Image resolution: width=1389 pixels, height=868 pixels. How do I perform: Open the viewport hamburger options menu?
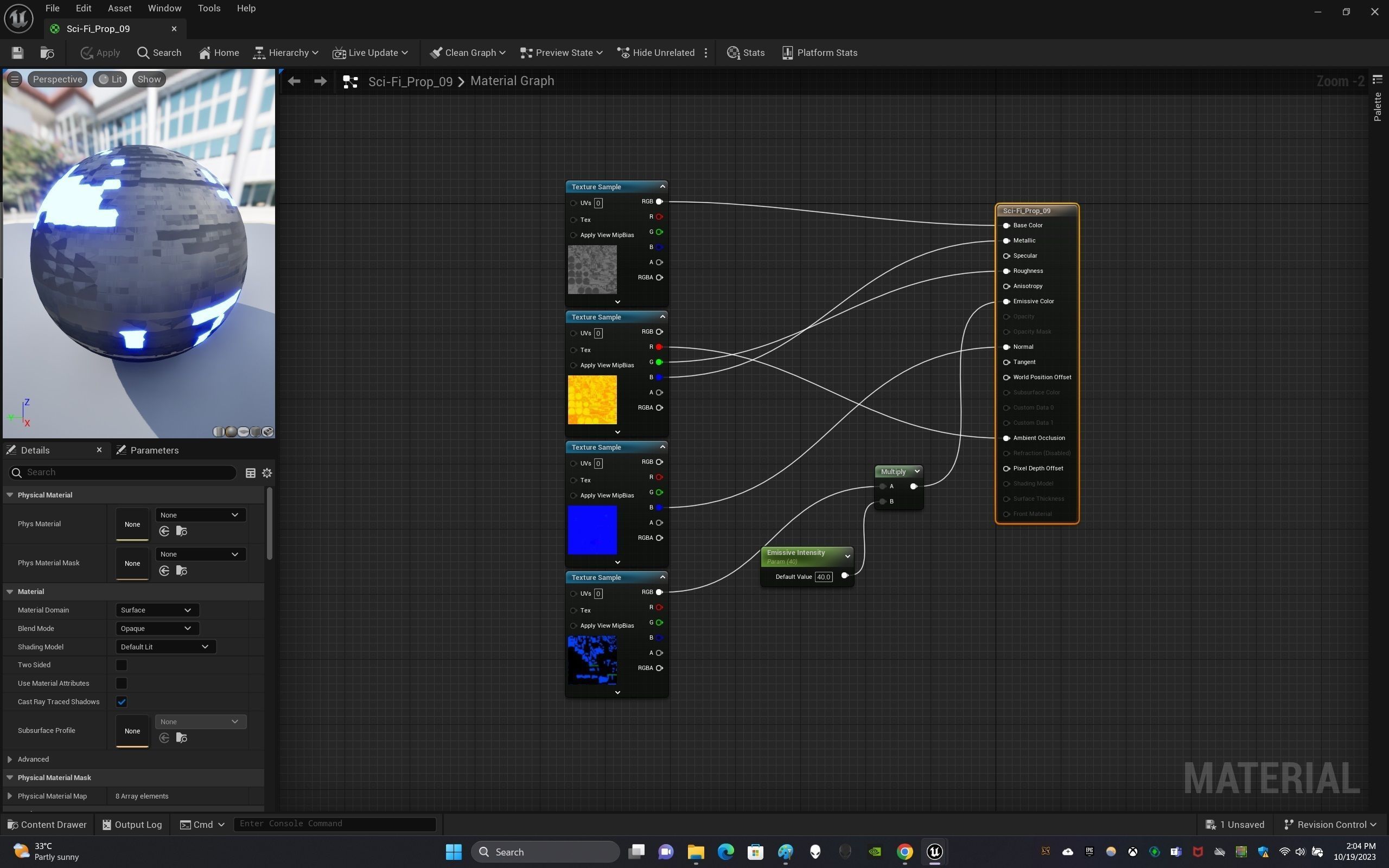pyautogui.click(x=15, y=79)
